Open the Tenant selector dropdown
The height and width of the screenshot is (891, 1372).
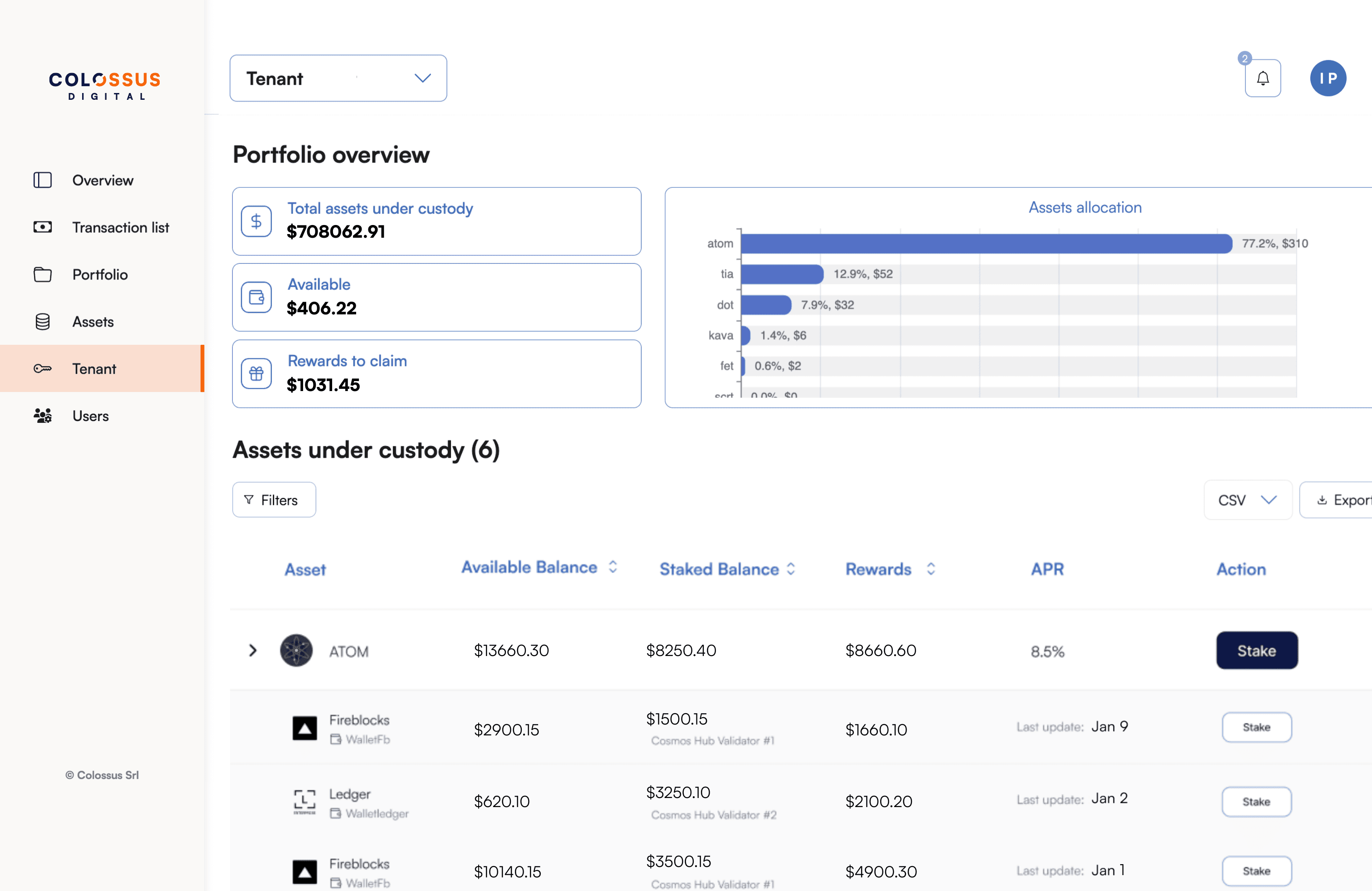point(338,78)
